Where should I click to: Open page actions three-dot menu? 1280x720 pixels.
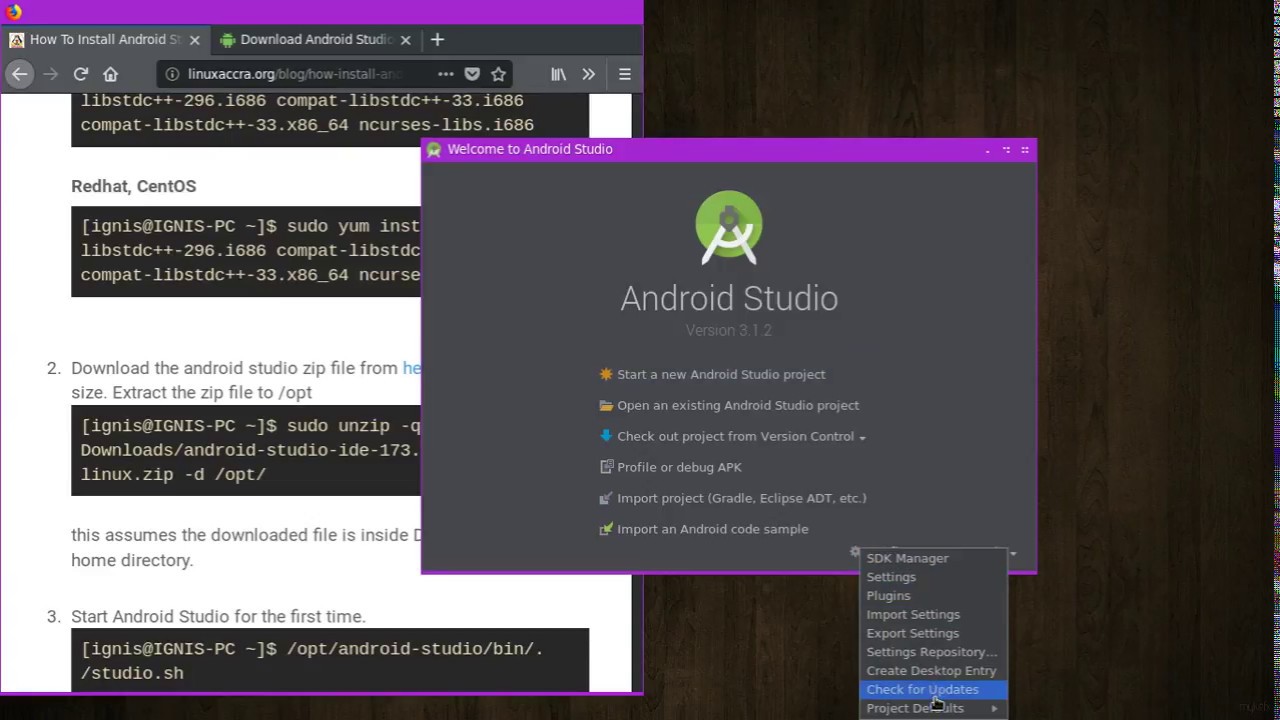point(446,74)
